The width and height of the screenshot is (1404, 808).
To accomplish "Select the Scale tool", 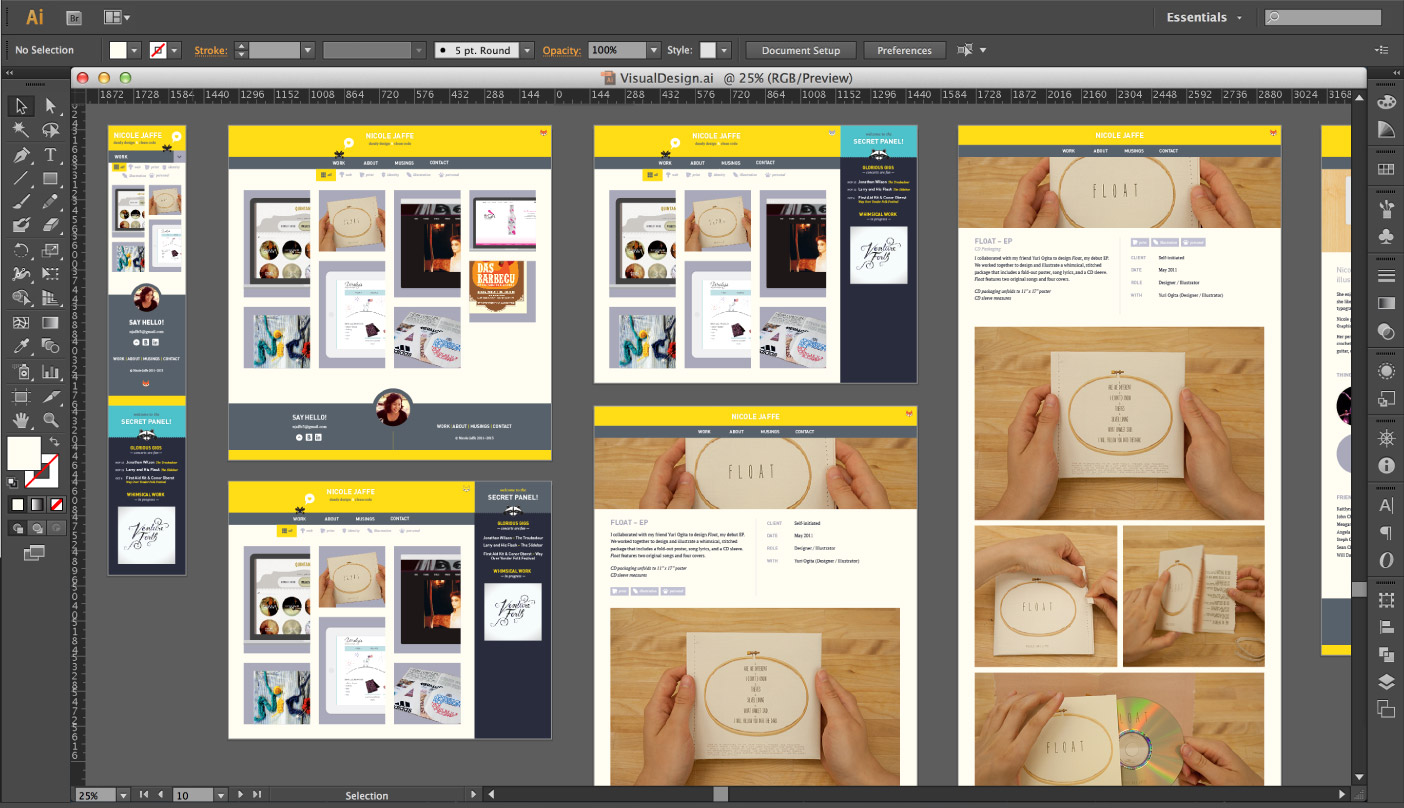I will (x=50, y=250).
